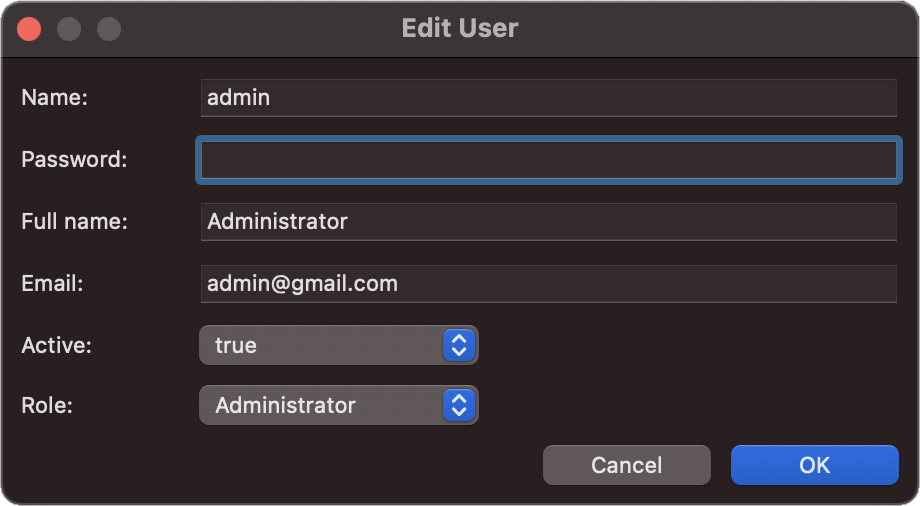This screenshot has width=920, height=506.
Task: Click the Active: label
Action: pyautogui.click(x=57, y=346)
